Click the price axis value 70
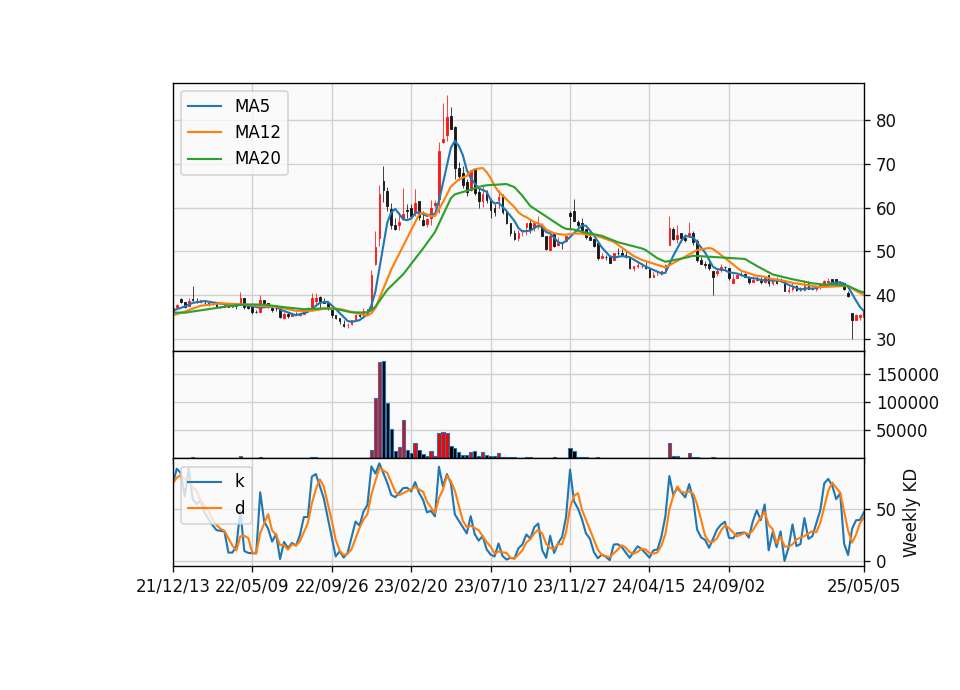Viewport: 960px width, 690px height. [886, 165]
